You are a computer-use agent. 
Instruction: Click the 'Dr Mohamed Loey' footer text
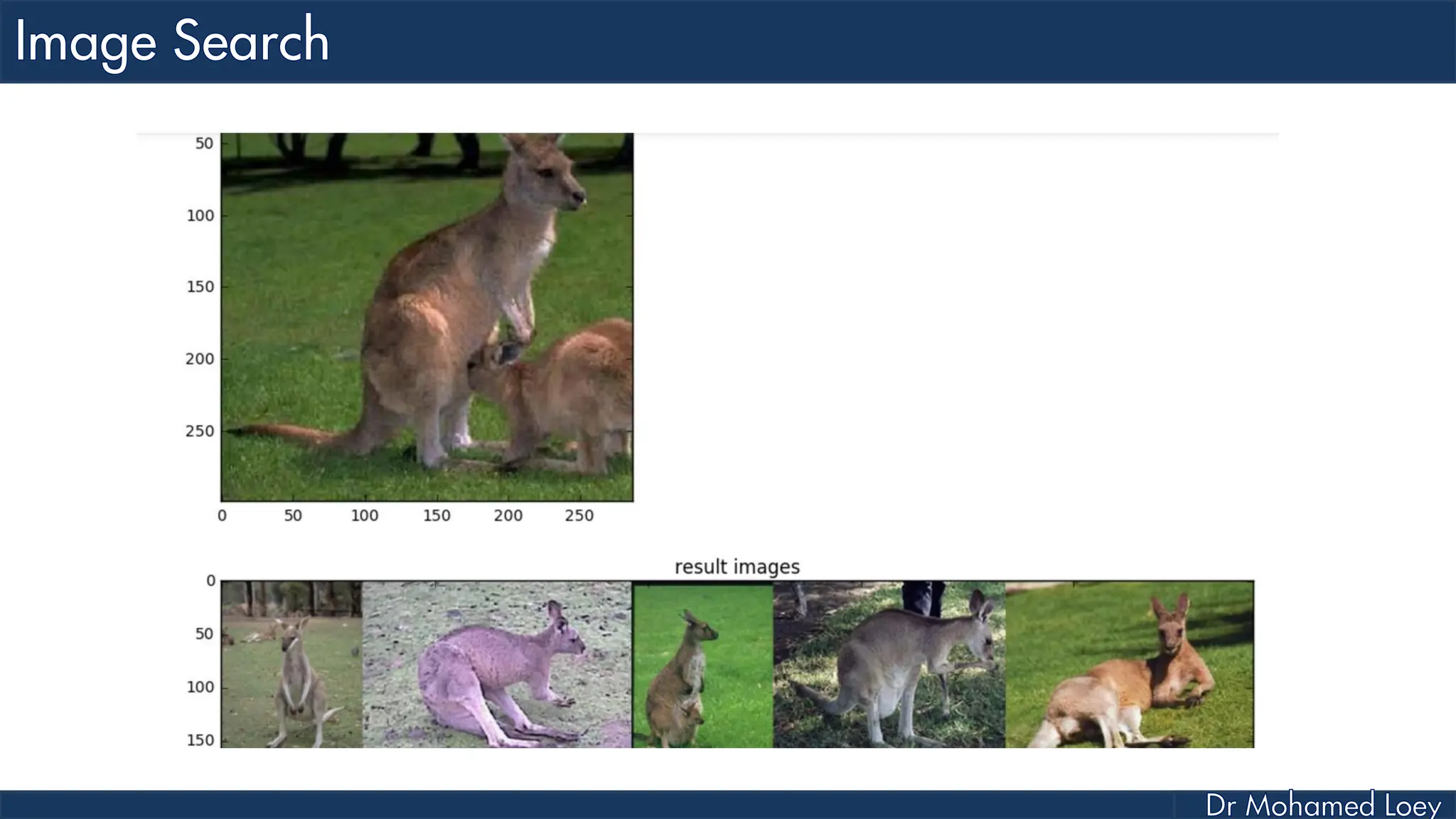1322,805
